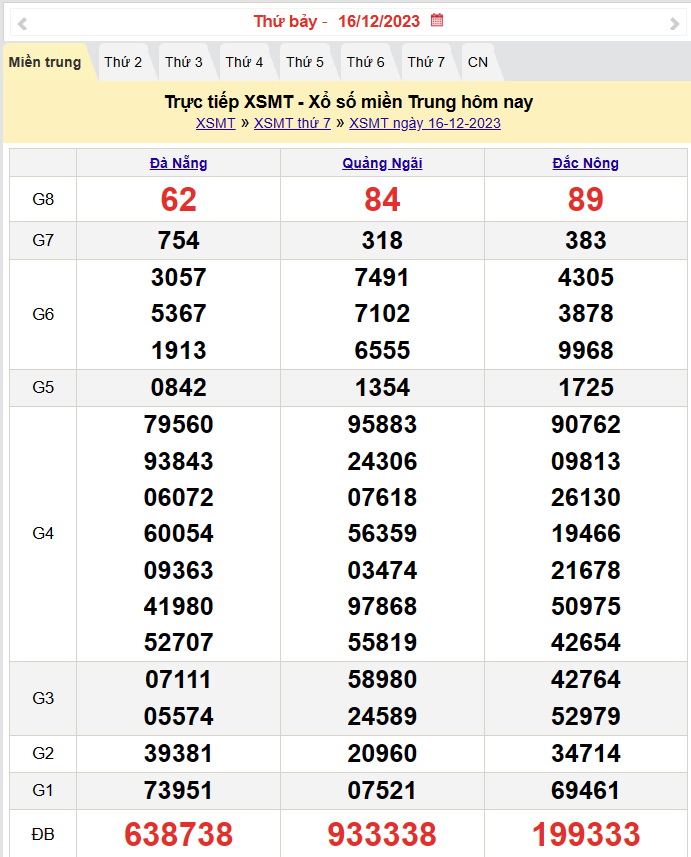This screenshot has height=857, width=691.
Task: Click the G4 row label
Action: pyautogui.click(x=43, y=533)
